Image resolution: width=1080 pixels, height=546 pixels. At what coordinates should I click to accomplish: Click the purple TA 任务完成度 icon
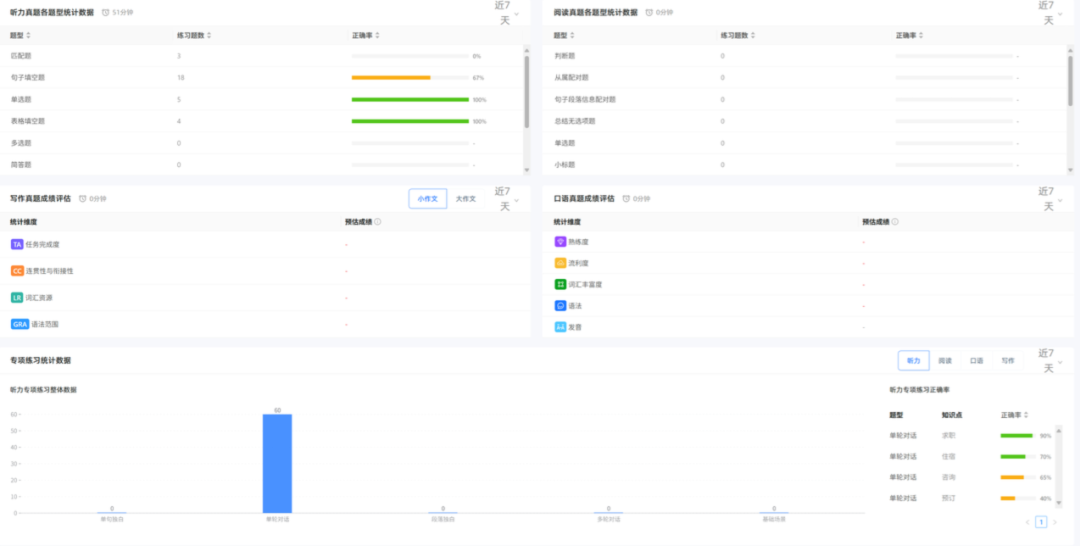(x=17, y=244)
